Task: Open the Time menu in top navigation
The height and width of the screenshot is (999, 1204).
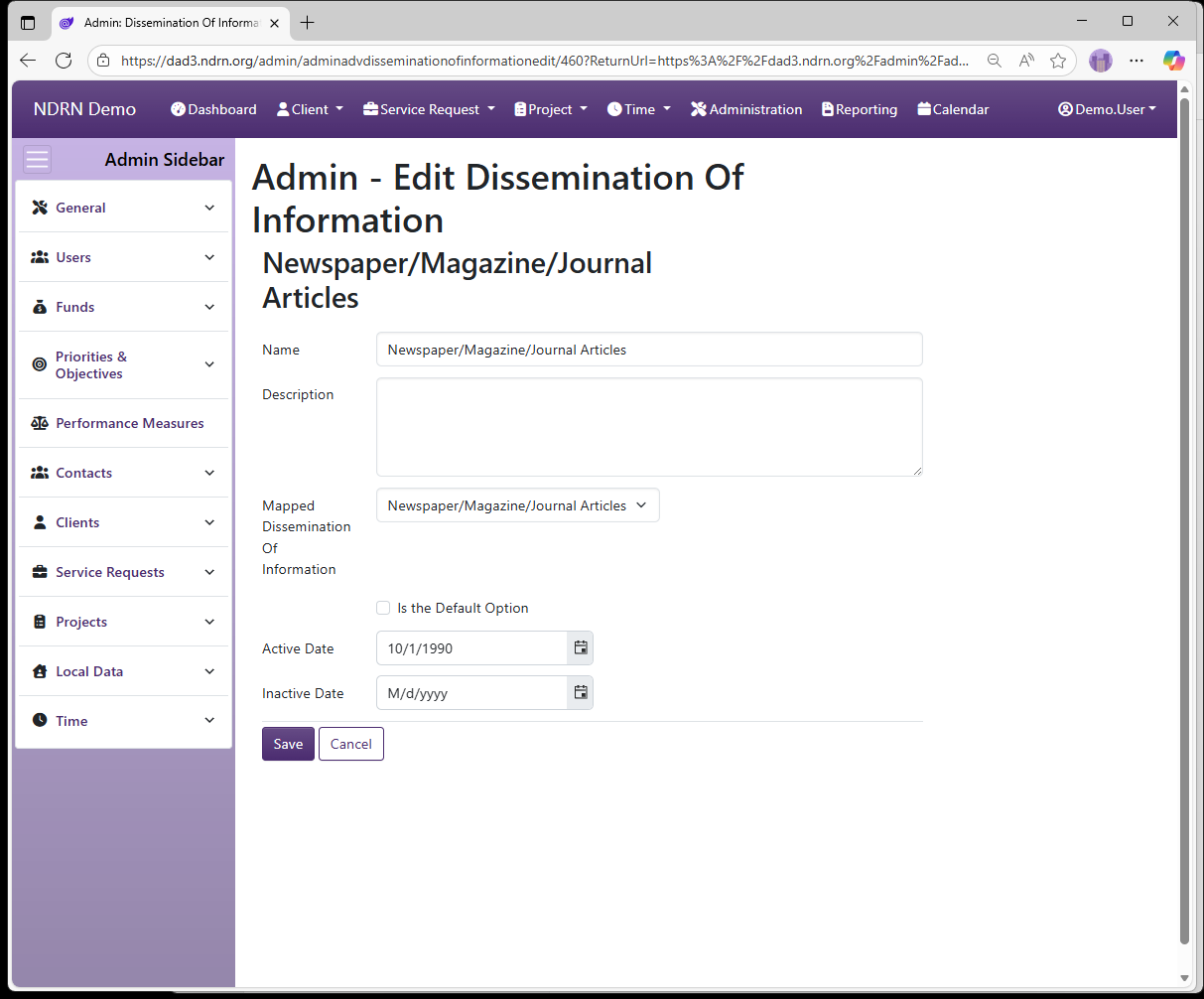Action: tap(639, 109)
